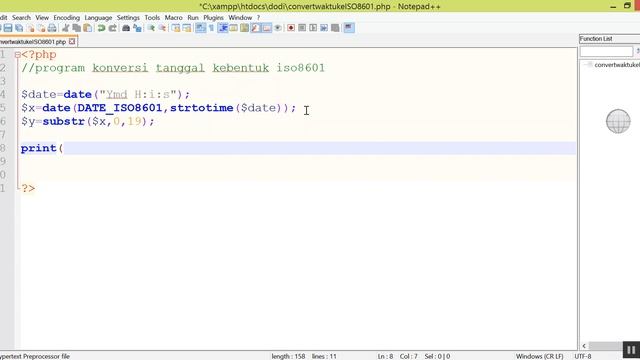Image resolution: width=640 pixels, height=360 pixels.
Task: Click the Save Recorded Macro icon
Action: (335, 28)
